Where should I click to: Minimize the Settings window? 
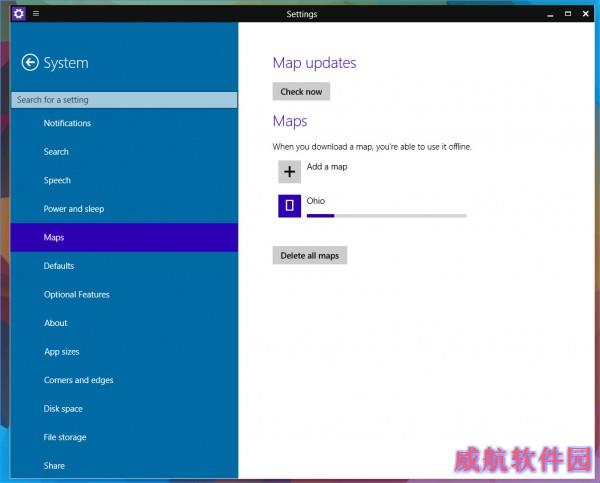550,14
